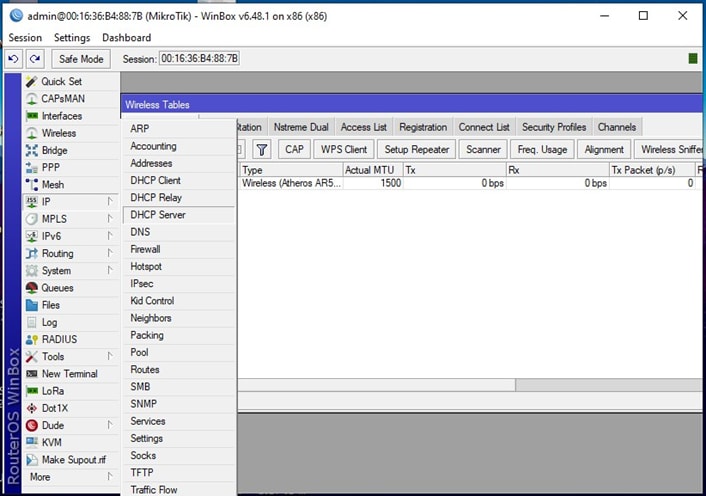Click the Make Supout.rif icon
The image size is (706, 496).
pyautogui.click(x=32, y=460)
